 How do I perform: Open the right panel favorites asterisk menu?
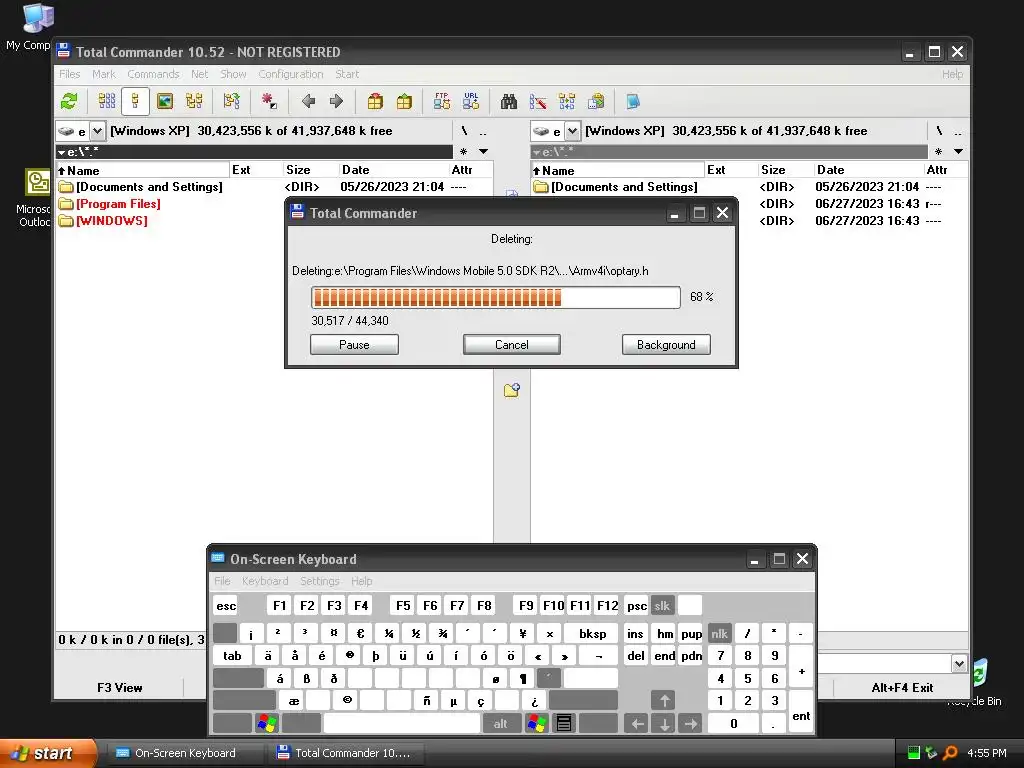point(938,152)
